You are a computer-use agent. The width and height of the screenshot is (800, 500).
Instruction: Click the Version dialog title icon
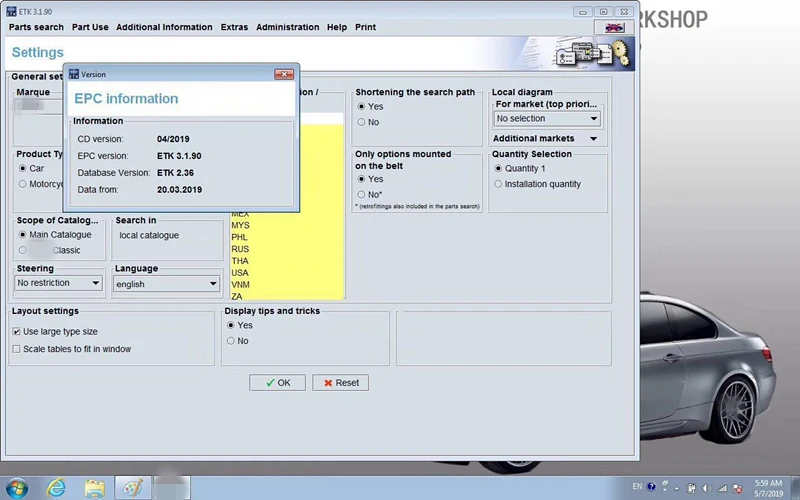click(x=74, y=74)
